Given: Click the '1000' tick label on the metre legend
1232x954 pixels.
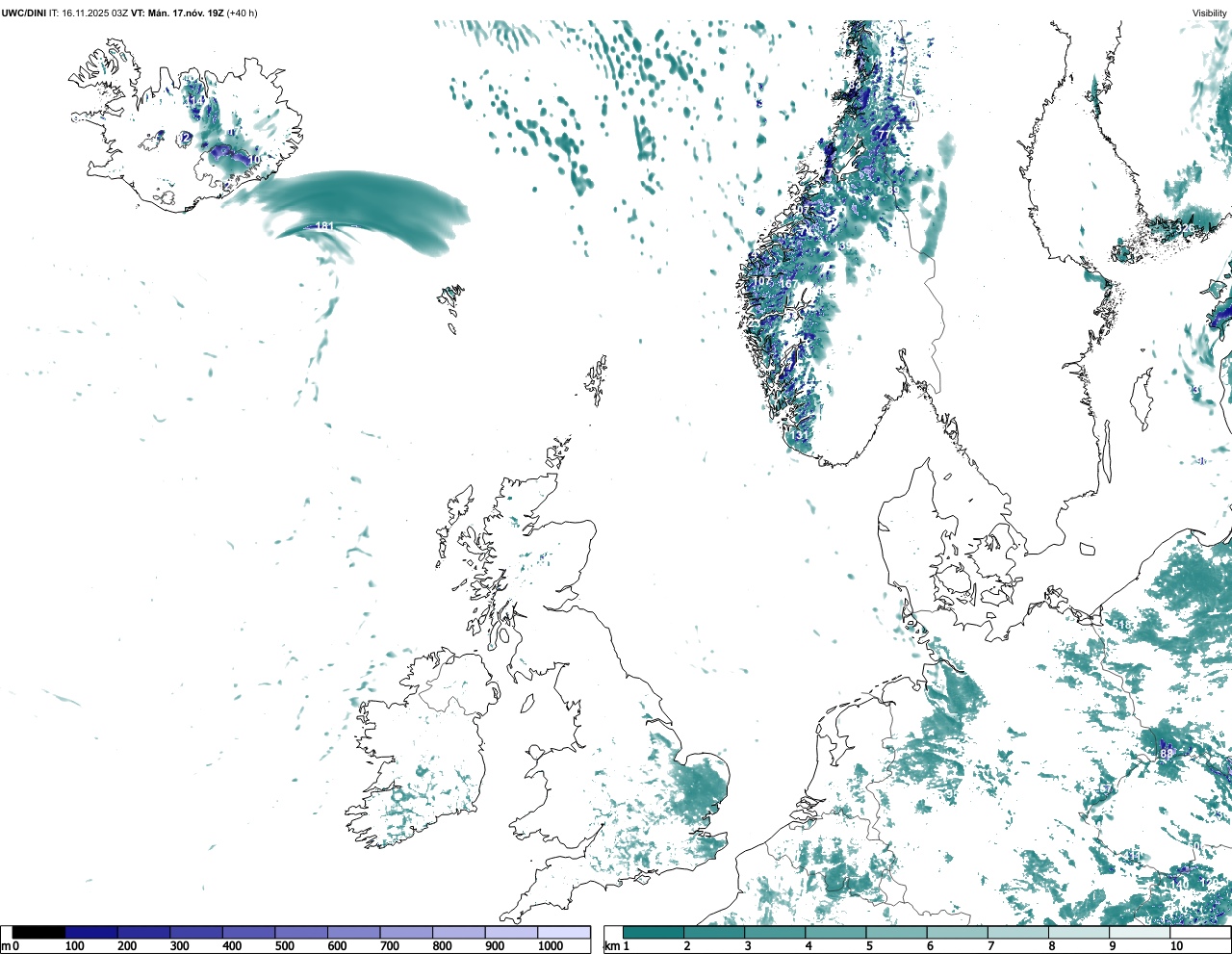Looking at the screenshot, I should point(551,946).
